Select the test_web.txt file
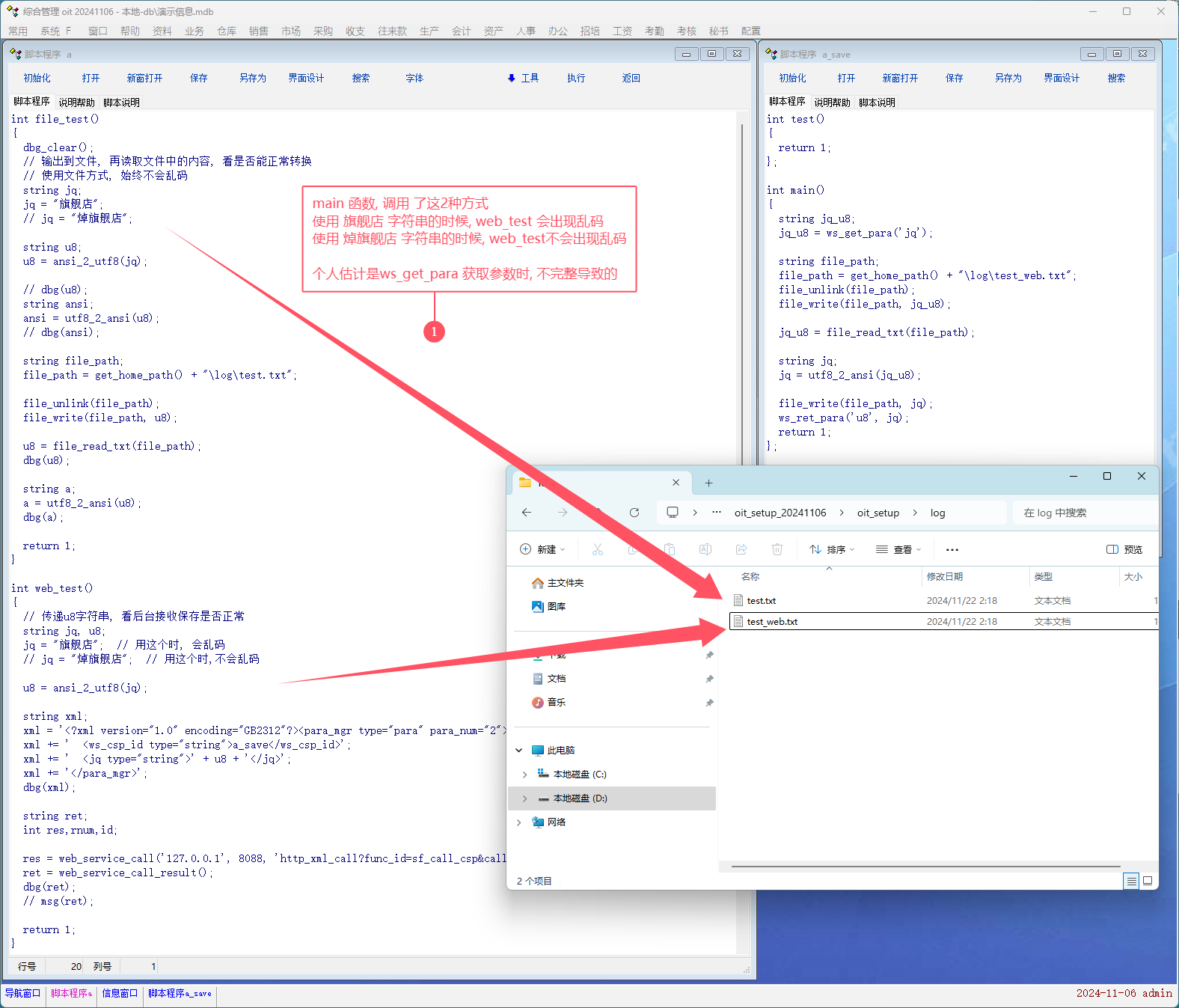This screenshot has height=1008, width=1179. pyautogui.click(x=772, y=622)
